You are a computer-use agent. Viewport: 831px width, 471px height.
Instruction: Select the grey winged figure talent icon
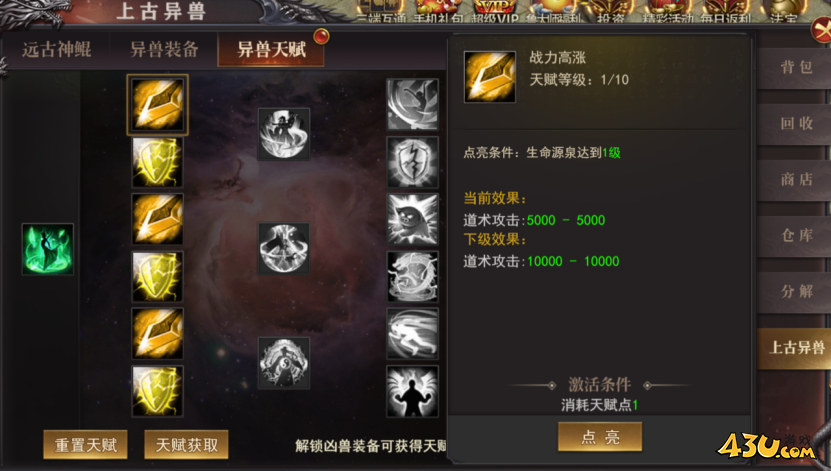412,391
